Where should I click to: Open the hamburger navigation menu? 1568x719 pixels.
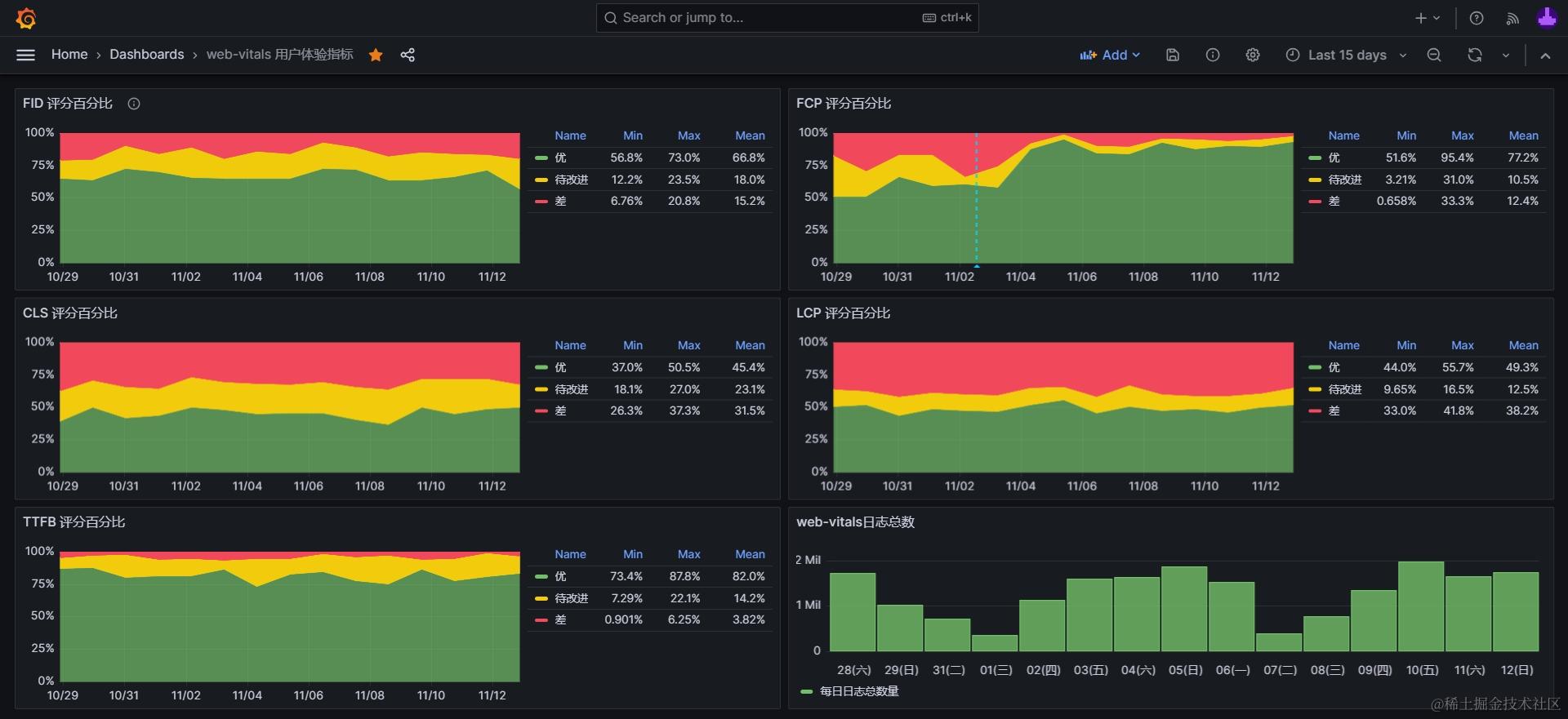coord(26,55)
